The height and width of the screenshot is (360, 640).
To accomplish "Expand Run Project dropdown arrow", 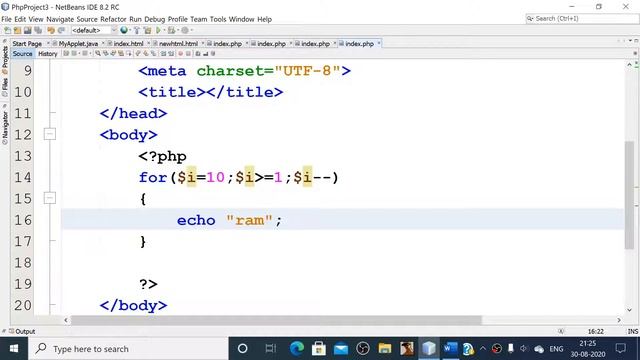I will (x=164, y=30).
